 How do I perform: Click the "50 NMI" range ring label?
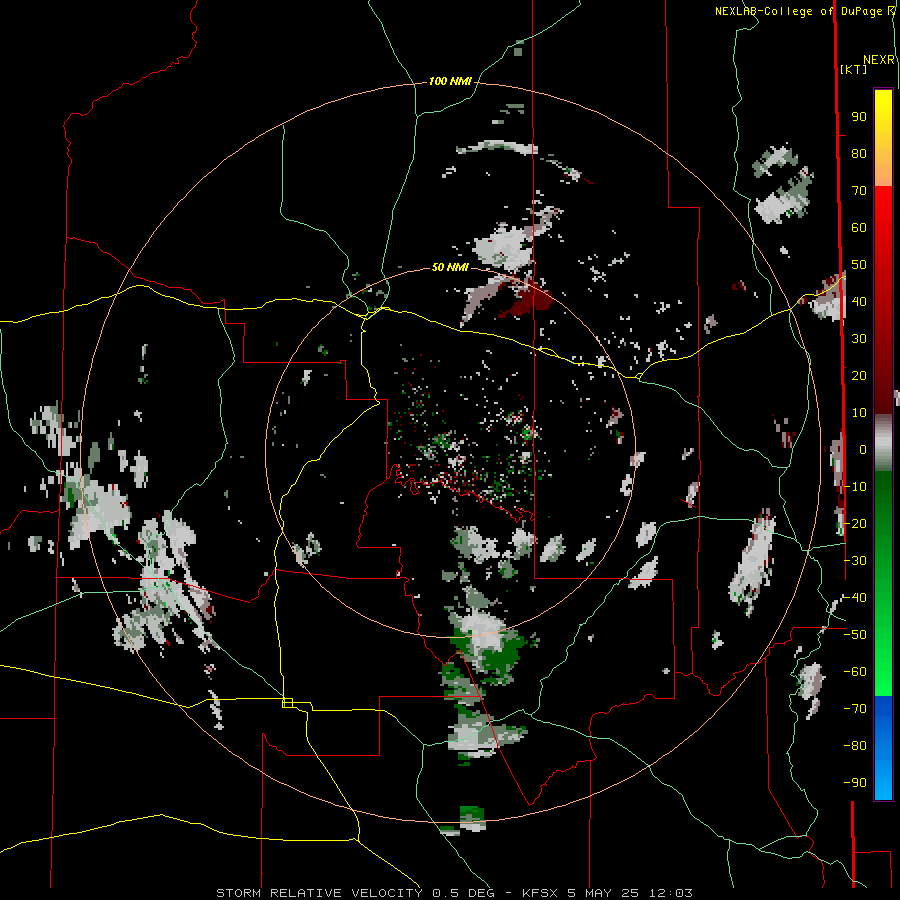tap(450, 267)
